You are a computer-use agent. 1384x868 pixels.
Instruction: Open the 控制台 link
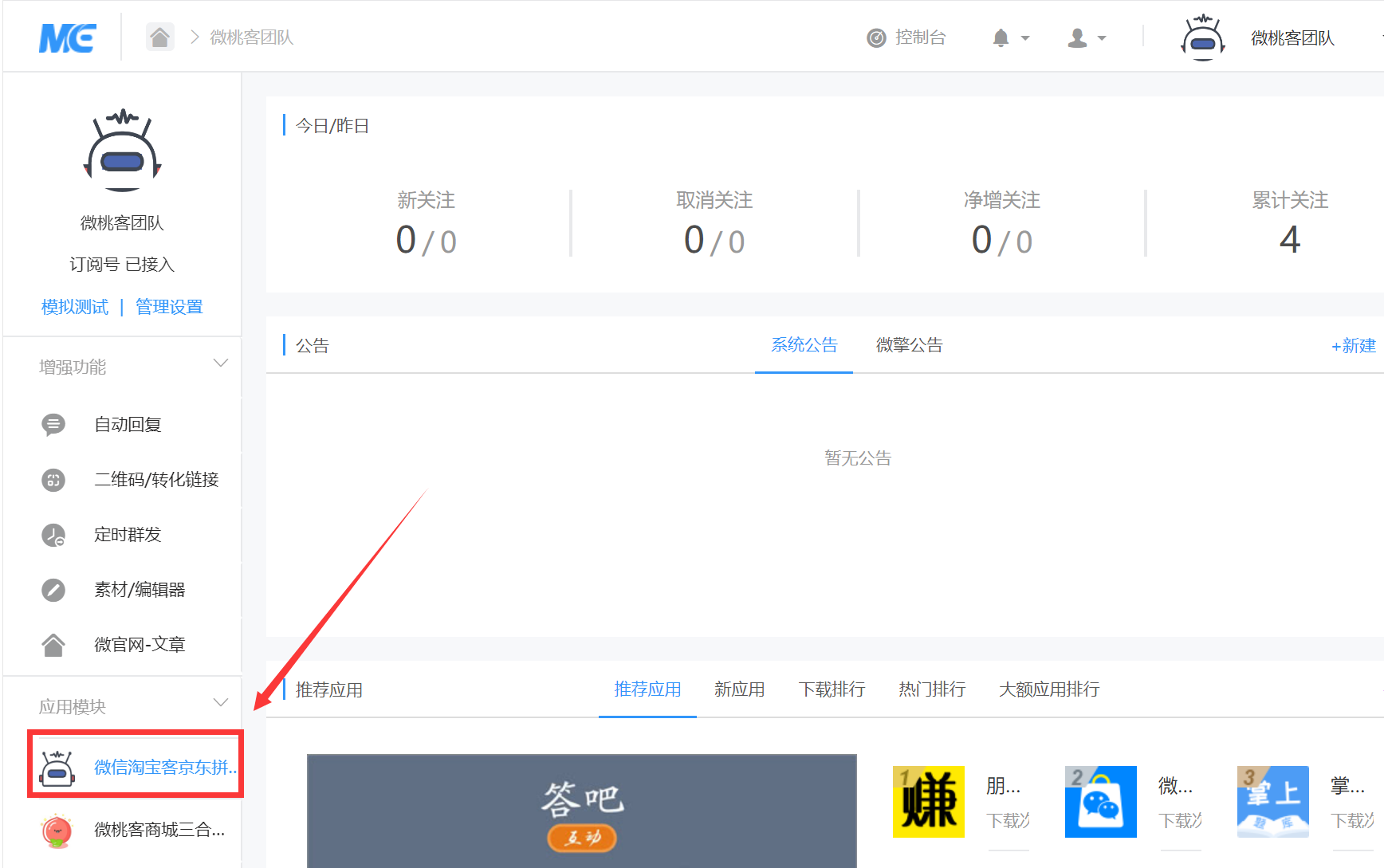pyautogui.click(x=920, y=37)
